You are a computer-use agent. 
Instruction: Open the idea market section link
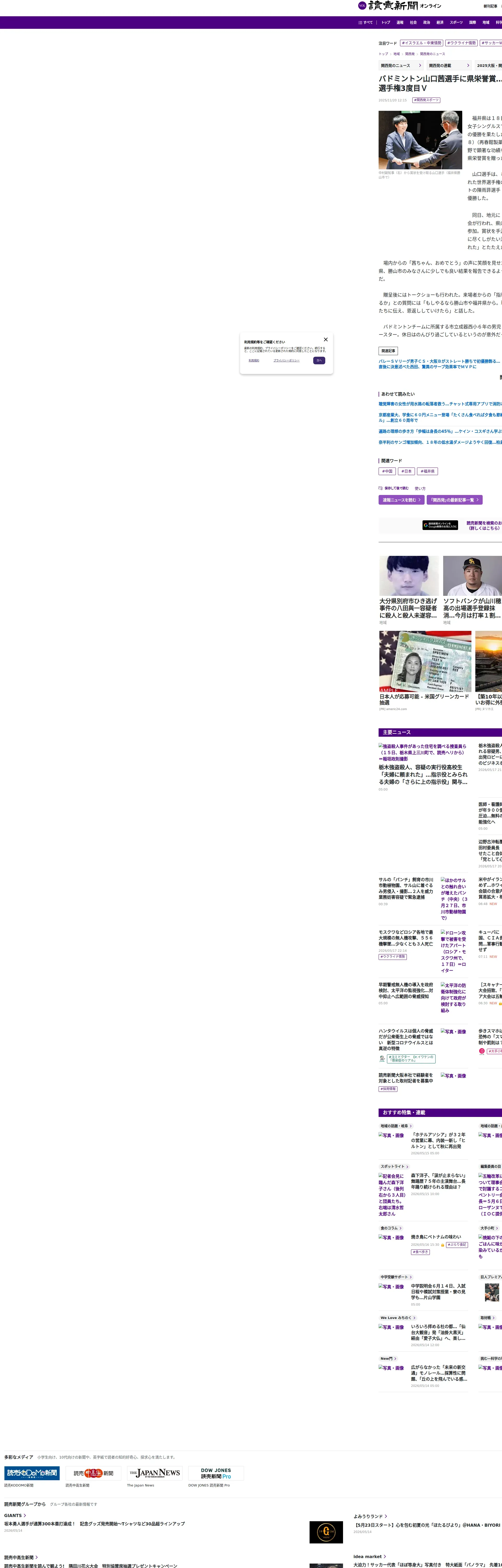pos(369,1557)
